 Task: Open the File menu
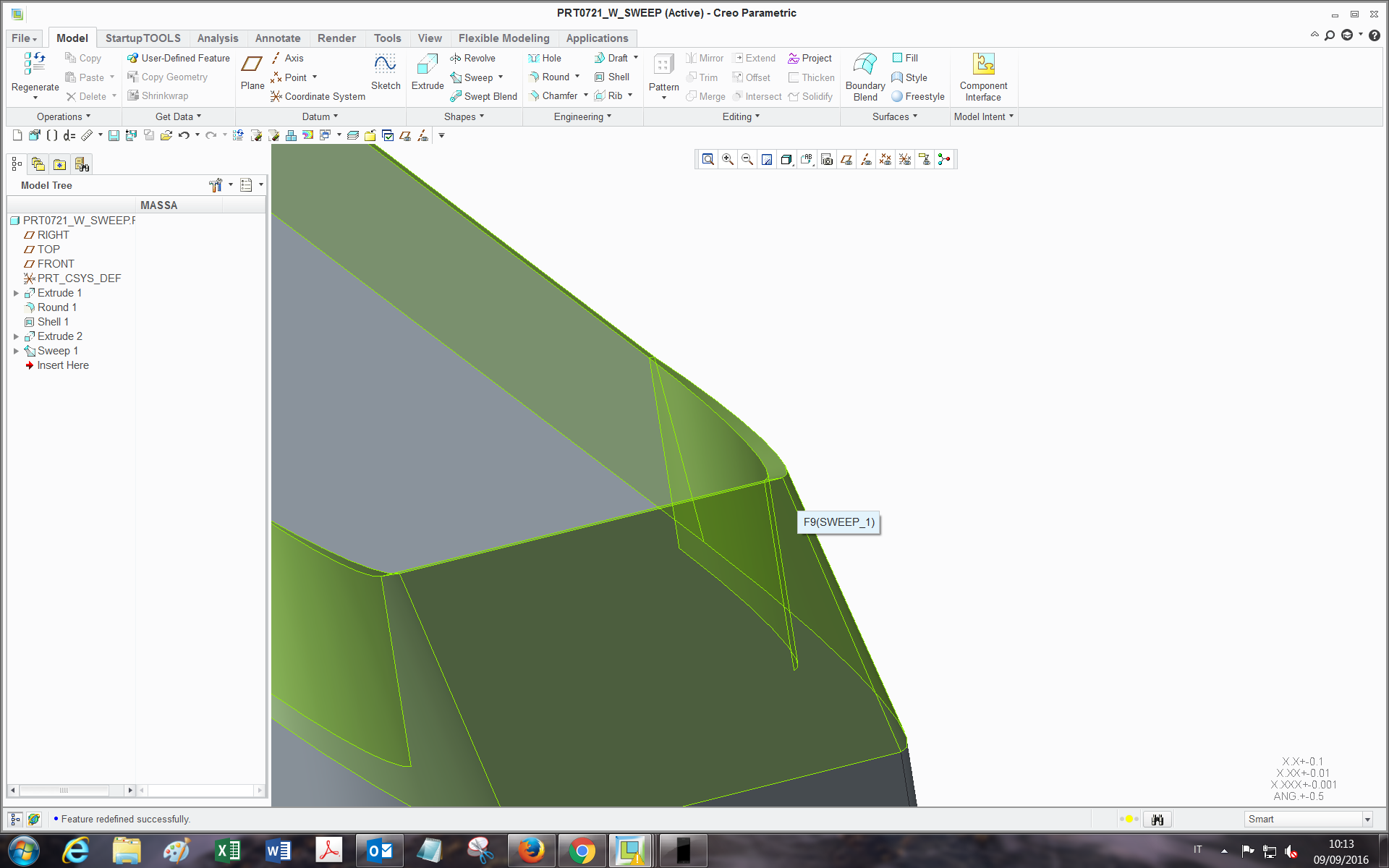click(23, 38)
